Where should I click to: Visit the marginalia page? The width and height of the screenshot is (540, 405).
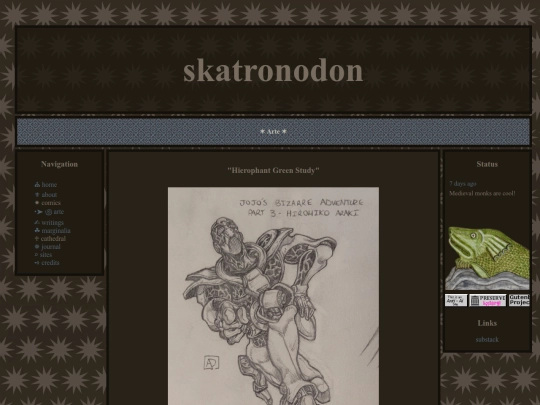click(x=56, y=231)
